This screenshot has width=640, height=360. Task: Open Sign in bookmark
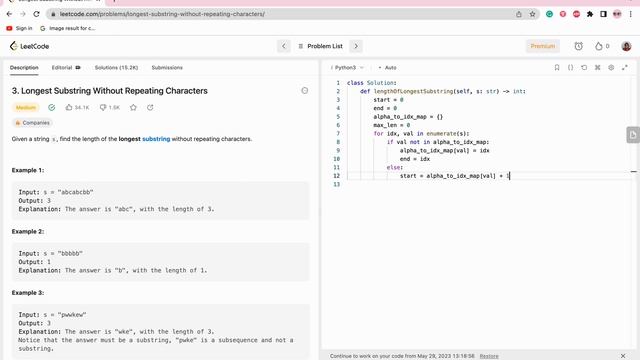(x=19, y=28)
